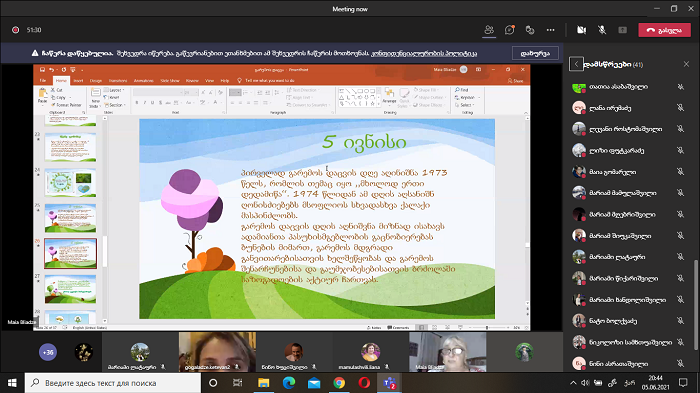The height and width of the screenshot is (393, 700).
Task: Click red გასვლა leave meeting button
Action: tap(664, 30)
